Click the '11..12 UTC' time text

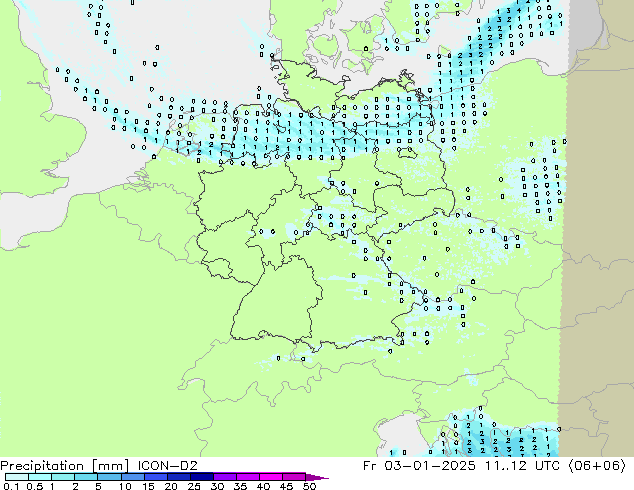[x=523, y=465]
